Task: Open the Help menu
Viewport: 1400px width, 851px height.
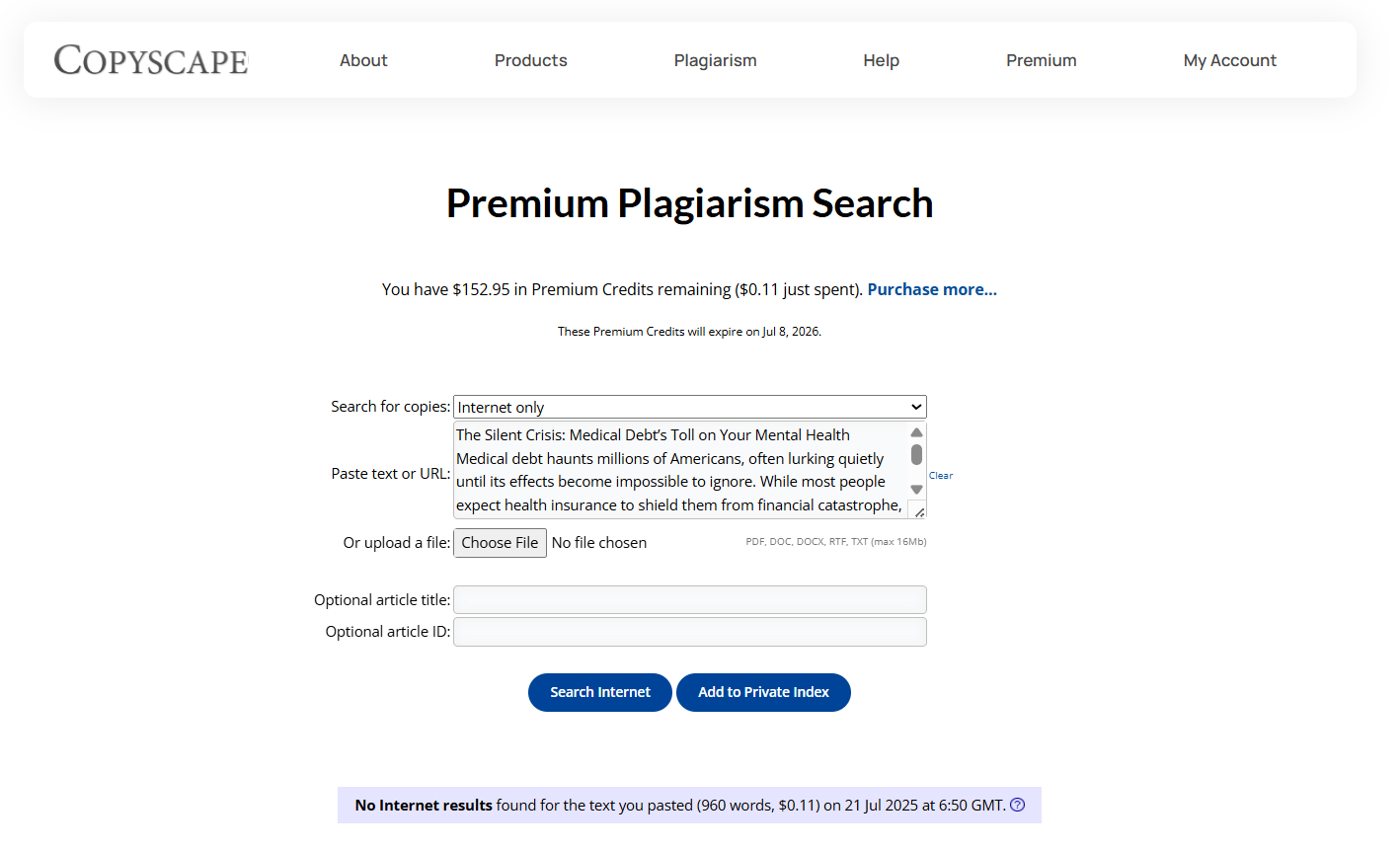Action: click(x=882, y=60)
